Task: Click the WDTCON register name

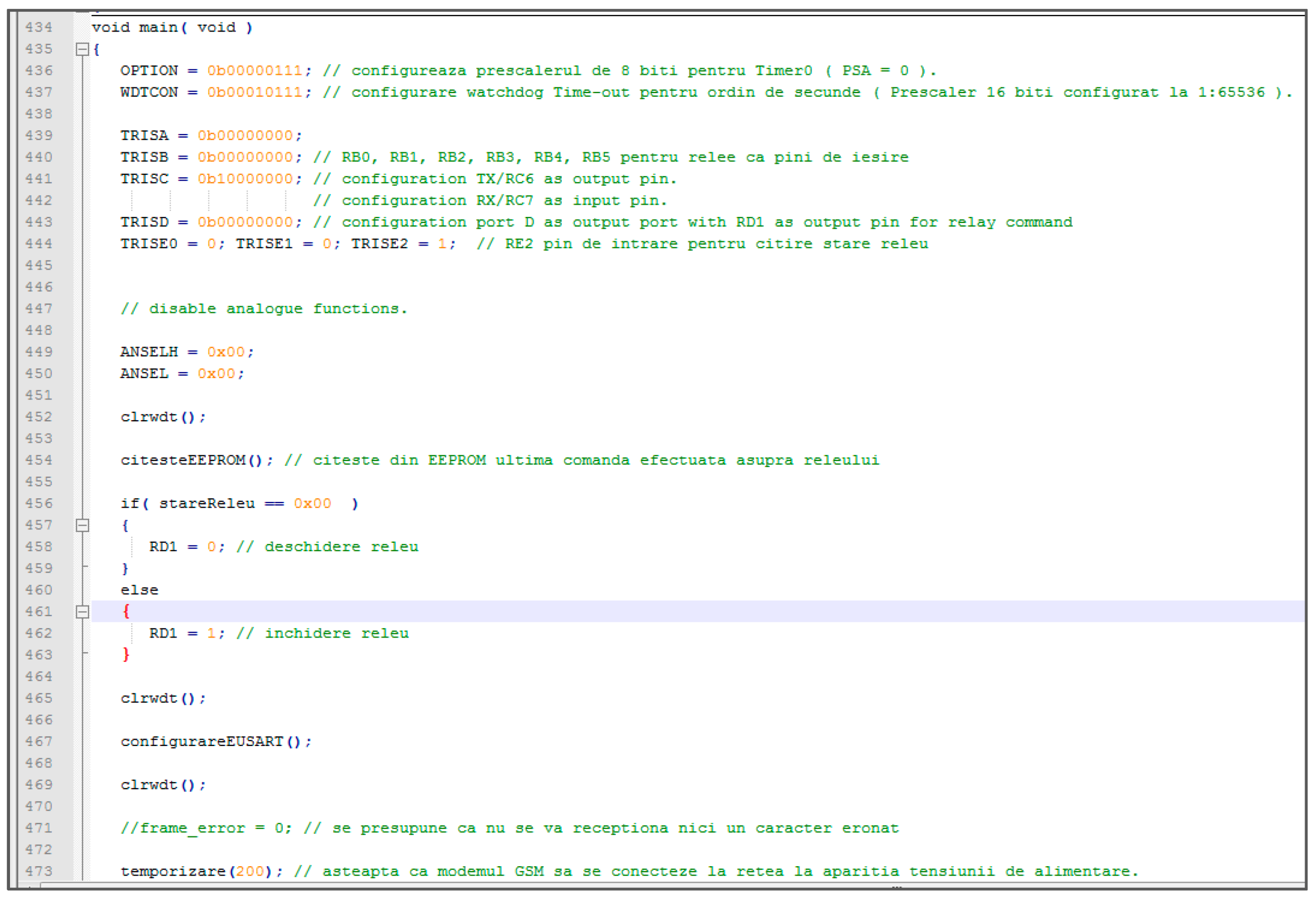Action: pos(149,92)
